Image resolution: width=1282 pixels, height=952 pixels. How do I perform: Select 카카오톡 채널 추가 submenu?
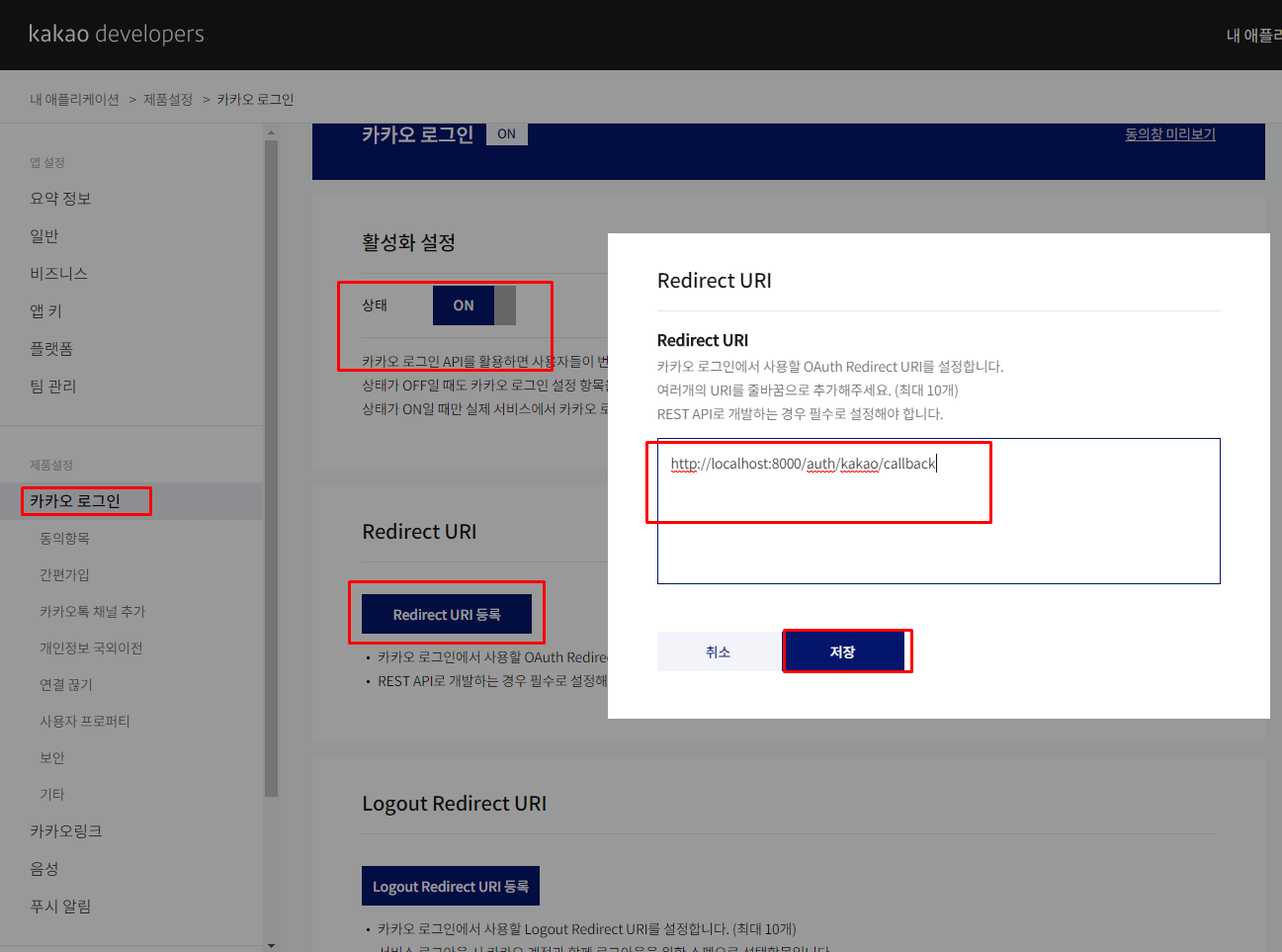pyautogui.click(x=92, y=612)
